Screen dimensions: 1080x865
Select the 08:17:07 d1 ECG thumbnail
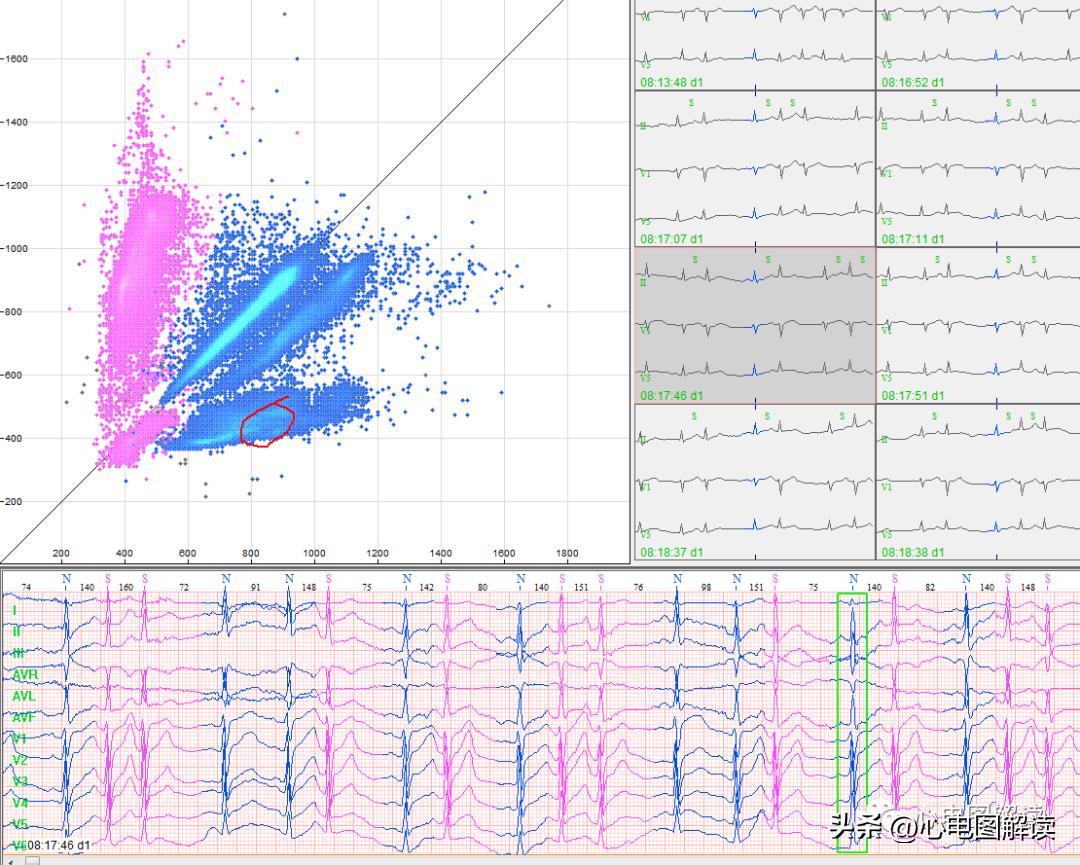[x=754, y=169]
